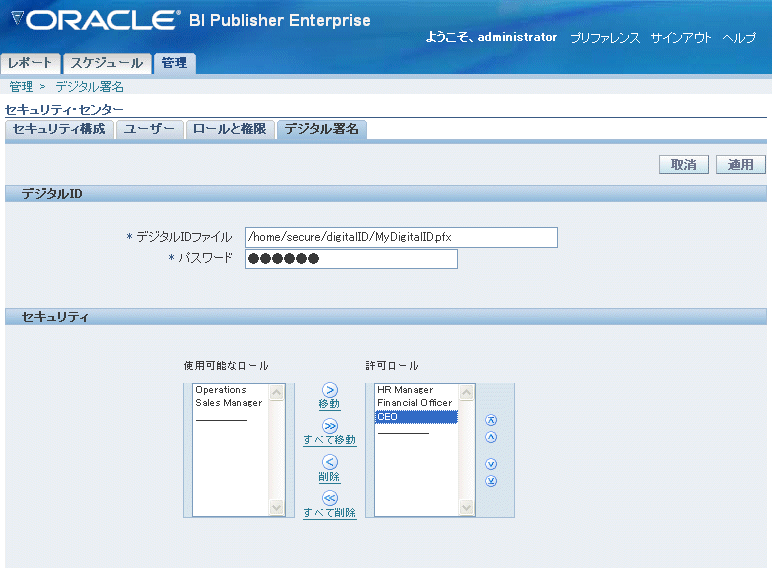Click the remove all (<<) arrow icon
The image size is (772, 569).
(x=330, y=498)
